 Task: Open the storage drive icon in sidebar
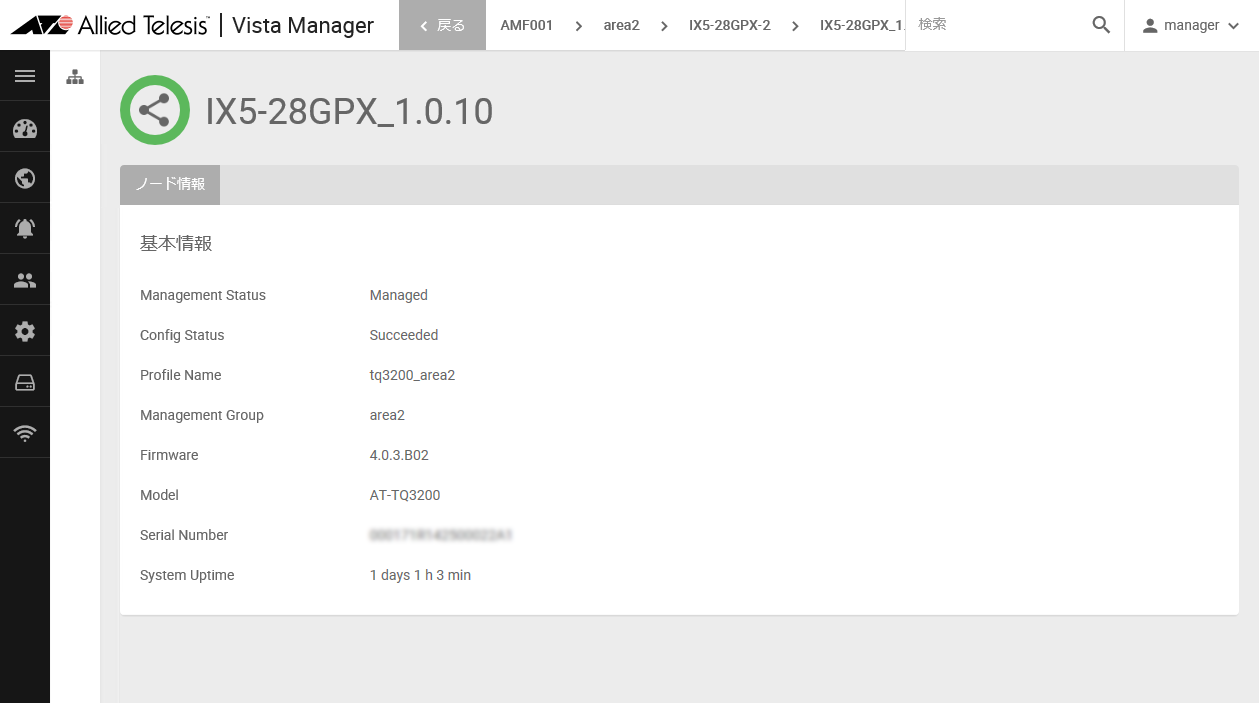(x=25, y=382)
